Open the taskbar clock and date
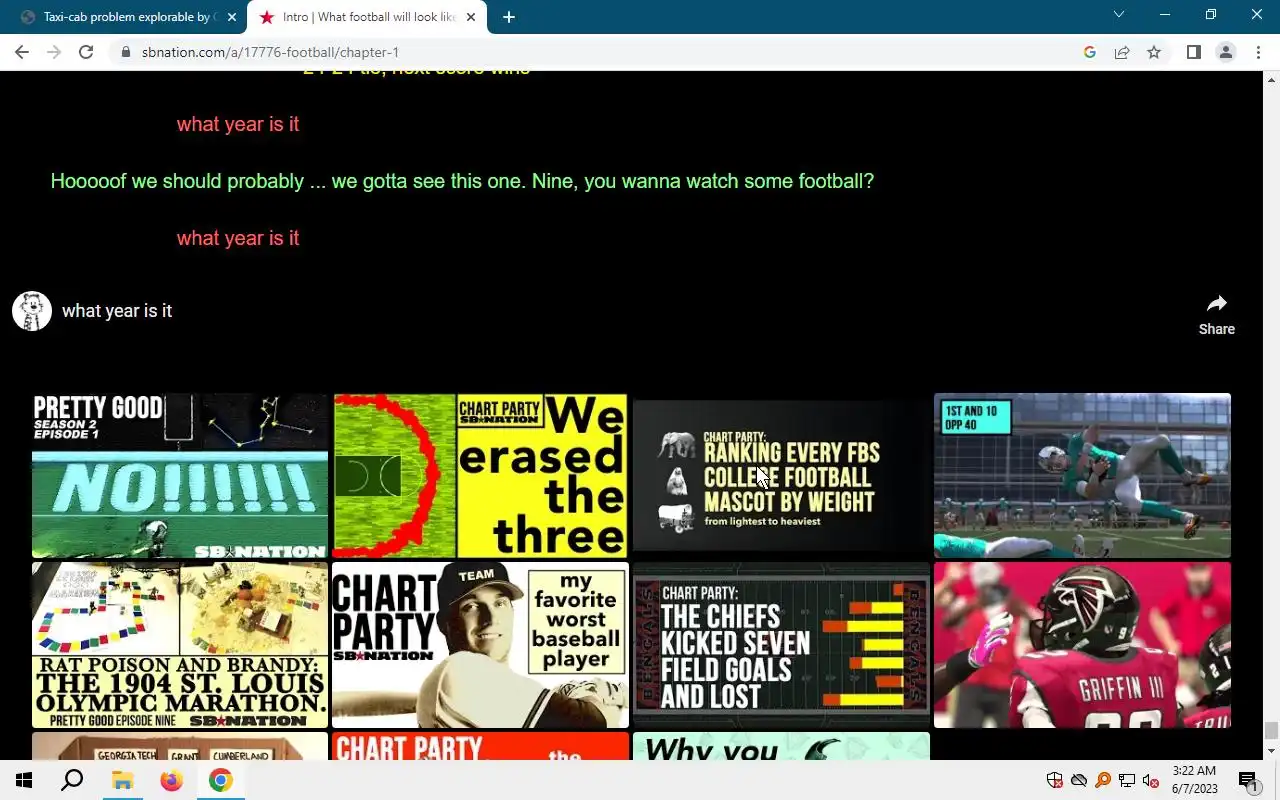This screenshot has width=1280, height=800. pyautogui.click(x=1194, y=780)
